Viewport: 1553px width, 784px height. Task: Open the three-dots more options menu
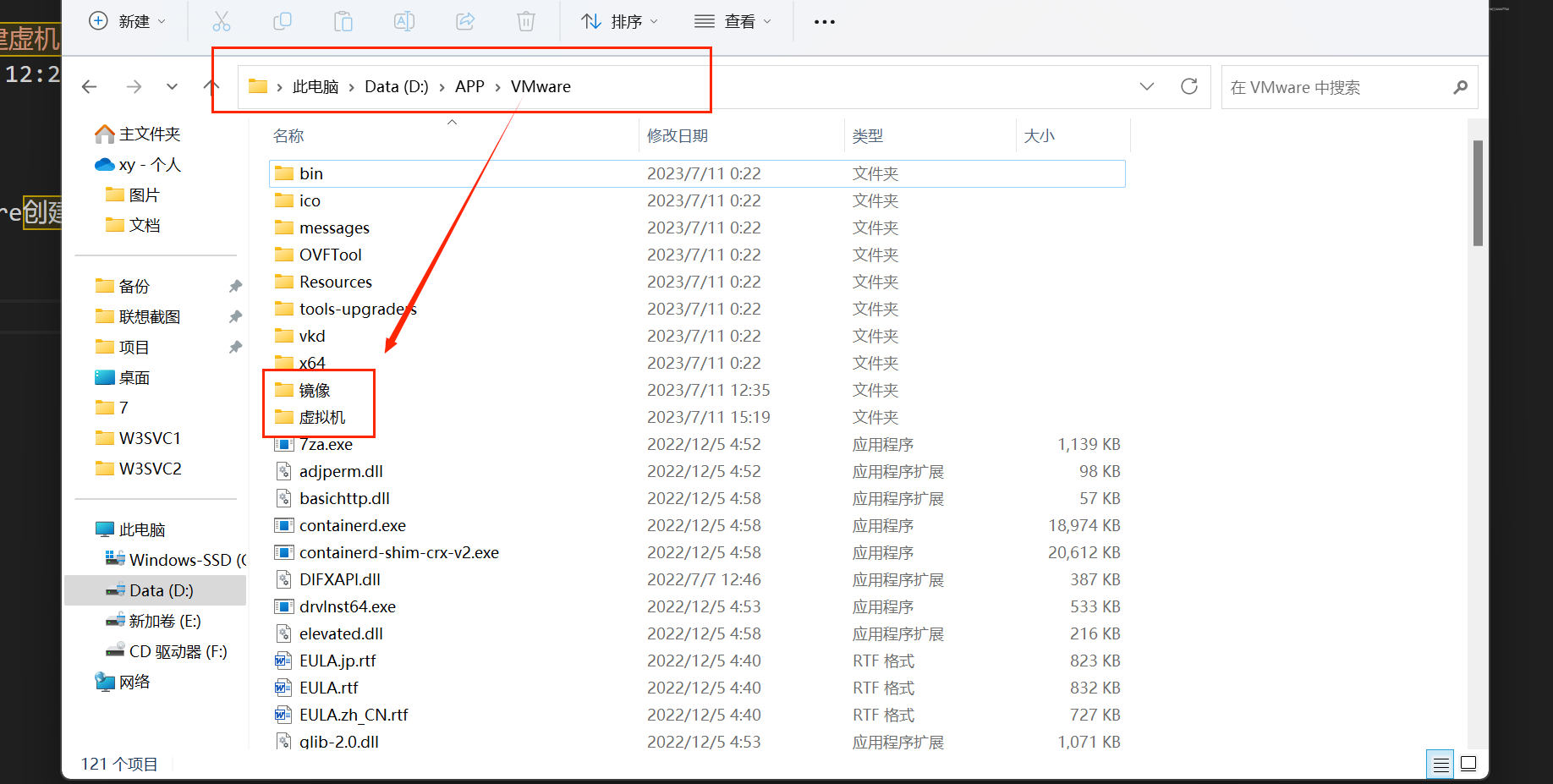pos(825,21)
